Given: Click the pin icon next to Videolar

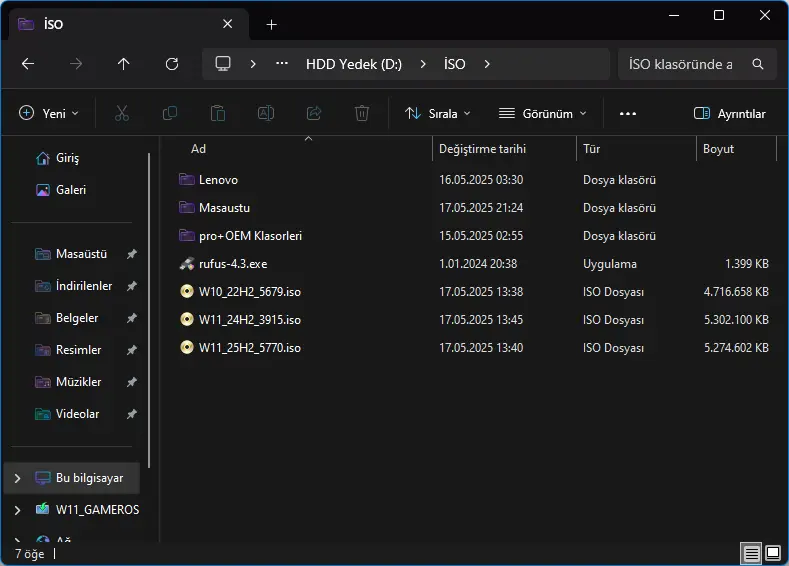Looking at the screenshot, I should pyautogui.click(x=131, y=414).
